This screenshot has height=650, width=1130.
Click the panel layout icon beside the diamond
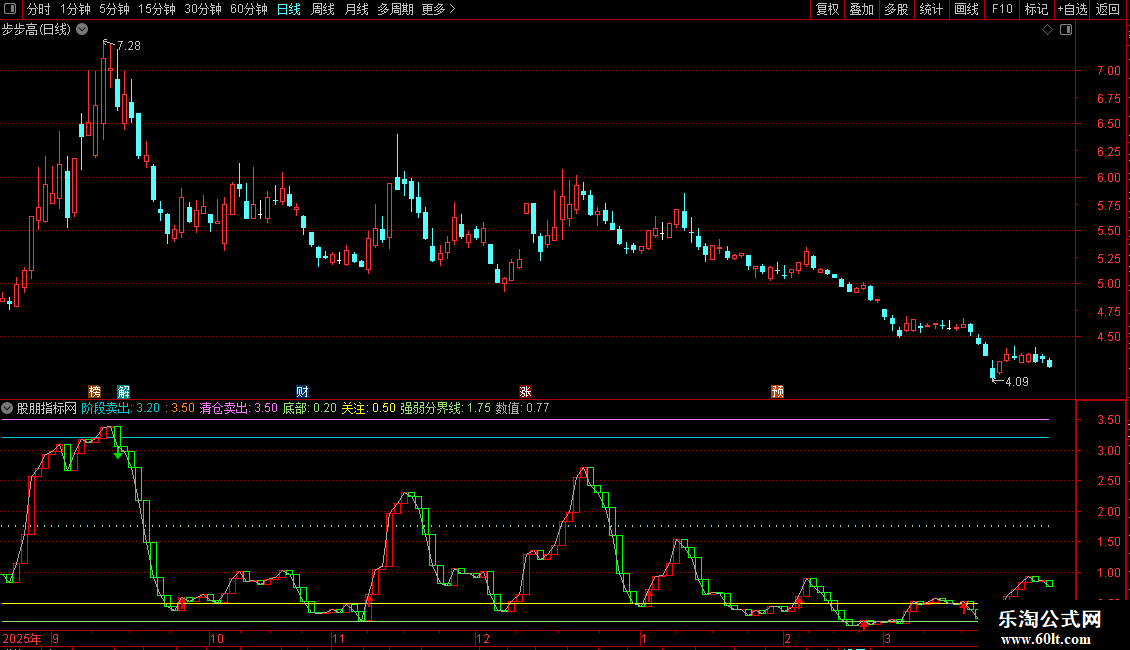pyautogui.click(x=1066, y=30)
